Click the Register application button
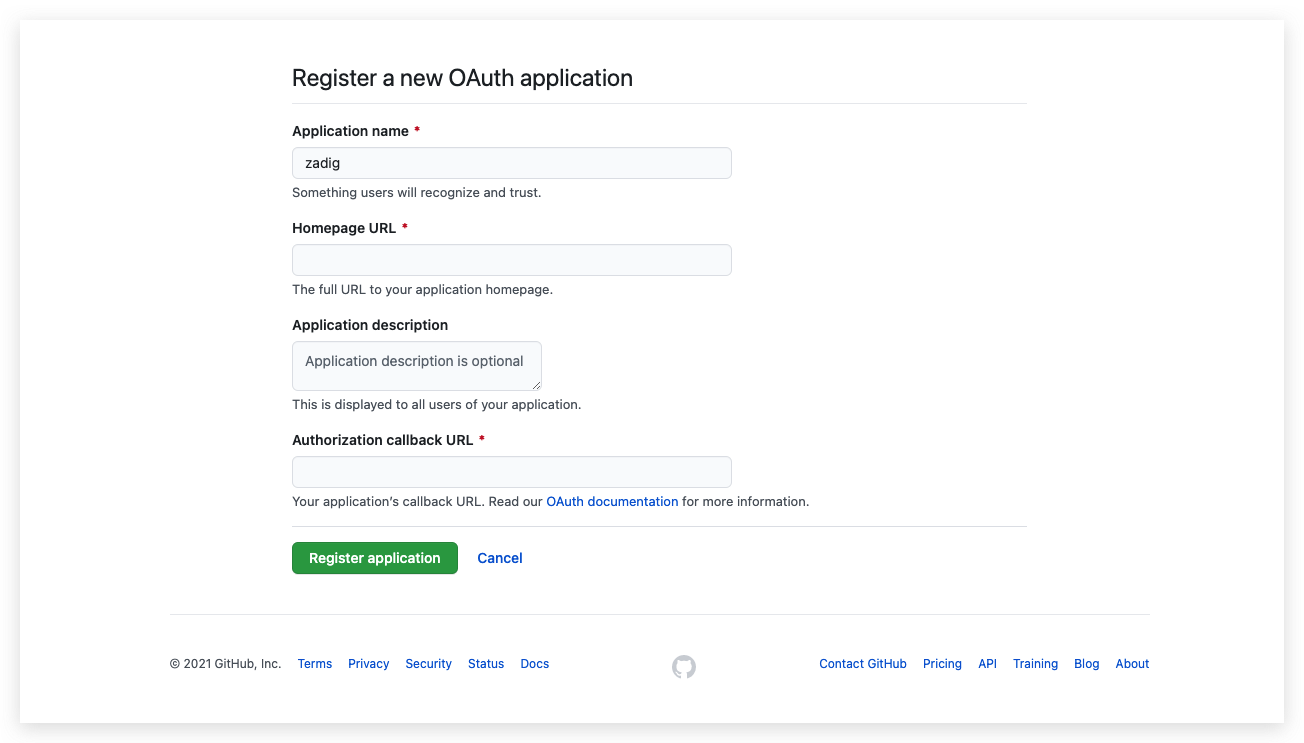 tap(374, 558)
